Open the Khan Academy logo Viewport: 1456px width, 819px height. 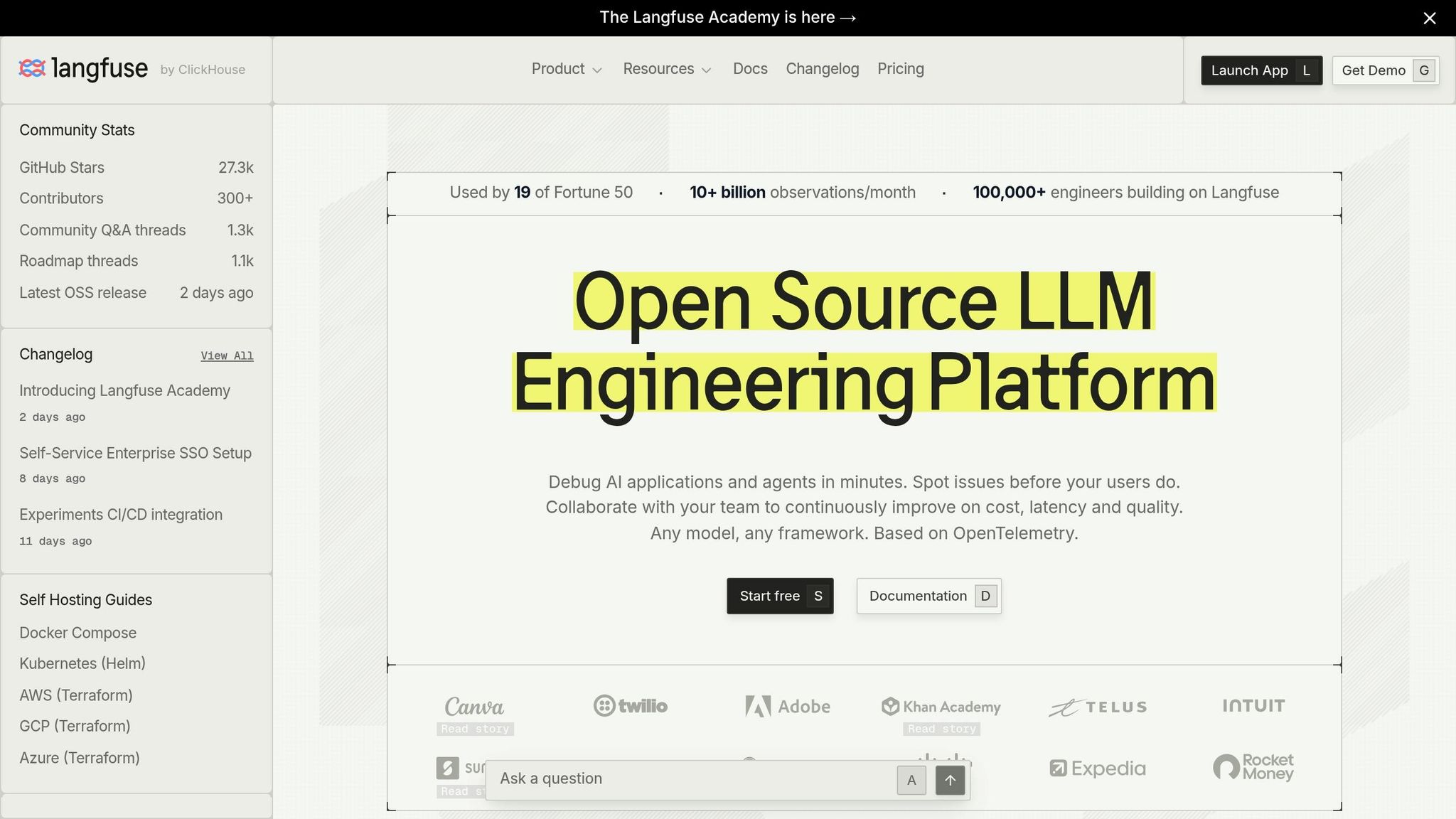coord(941,706)
